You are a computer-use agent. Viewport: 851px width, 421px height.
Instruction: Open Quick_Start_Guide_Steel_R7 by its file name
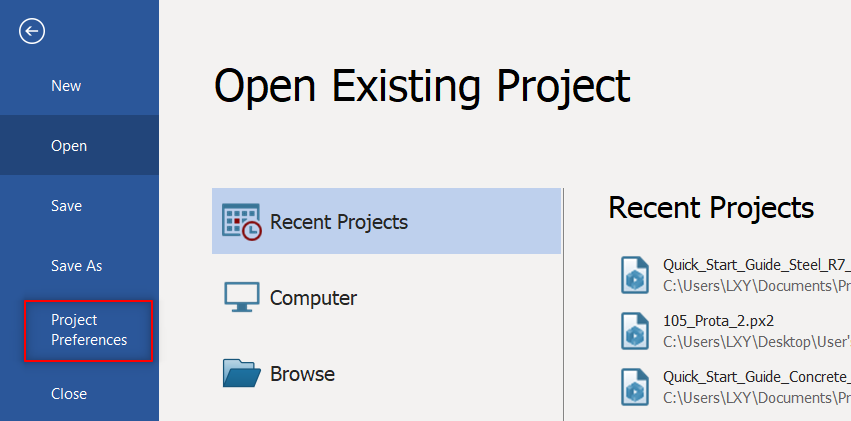pos(755,265)
